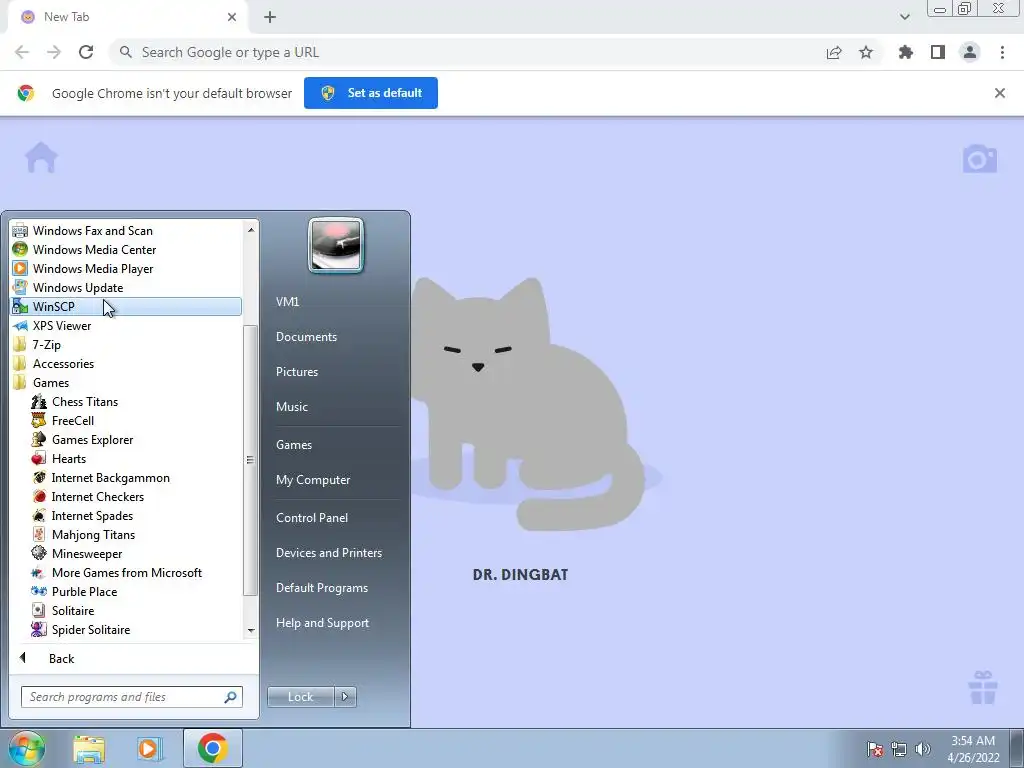This screenshot has width=1024, height=768.
Task: Open tab search chevron
Action: pos(904,17)
